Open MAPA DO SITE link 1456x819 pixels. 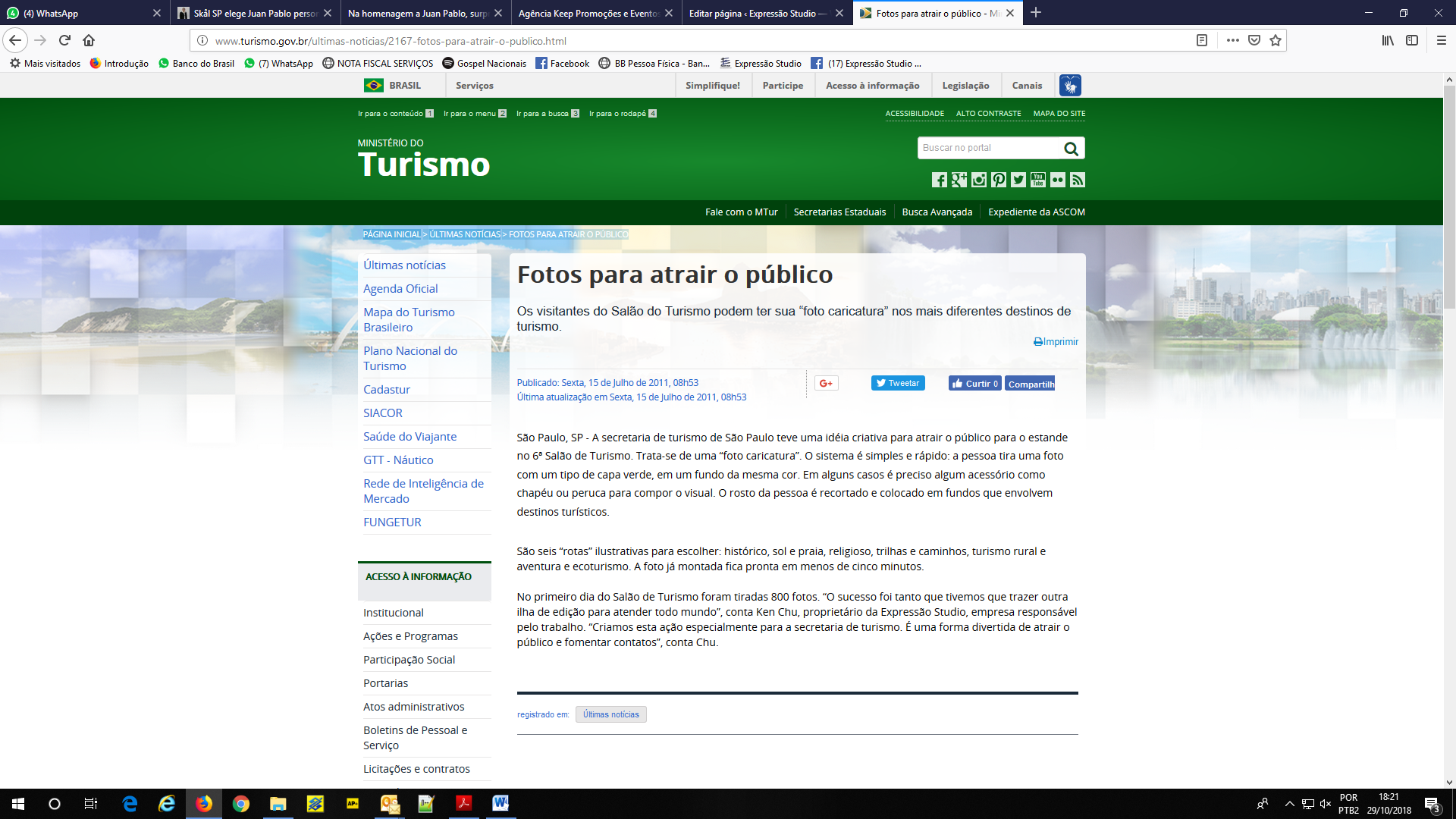(1059, 114)
